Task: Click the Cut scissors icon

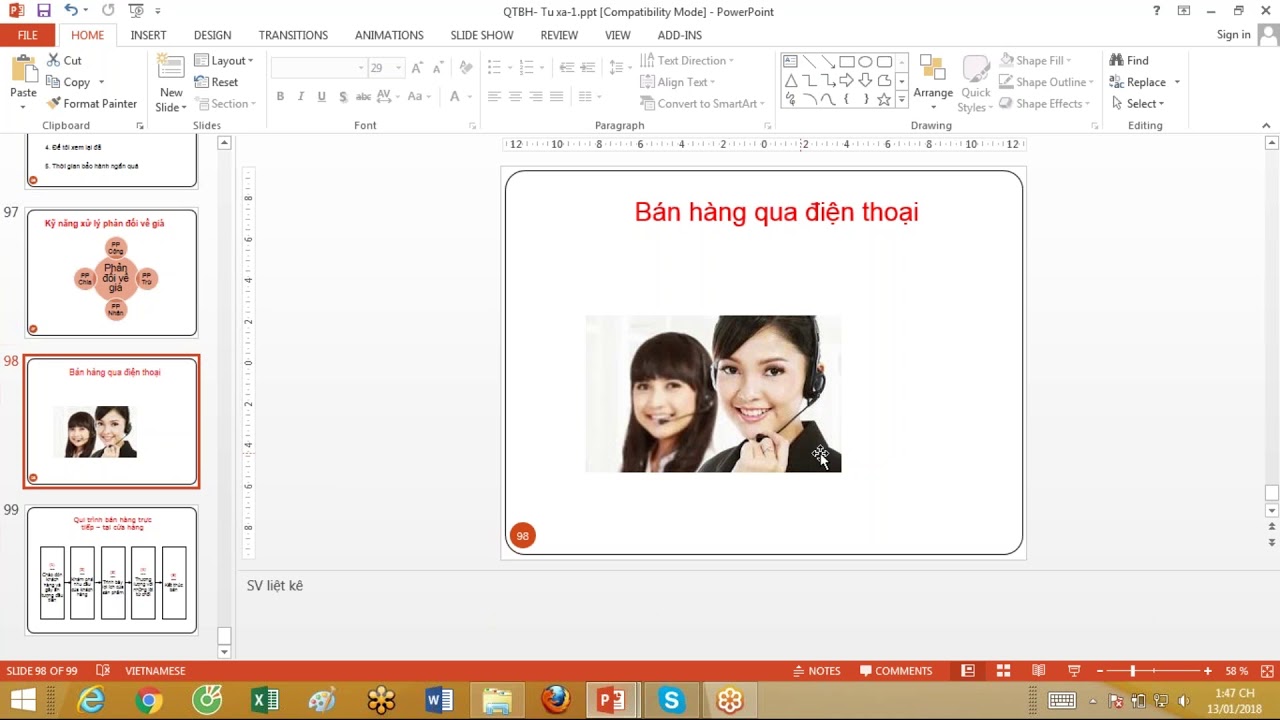Action: 54,60
